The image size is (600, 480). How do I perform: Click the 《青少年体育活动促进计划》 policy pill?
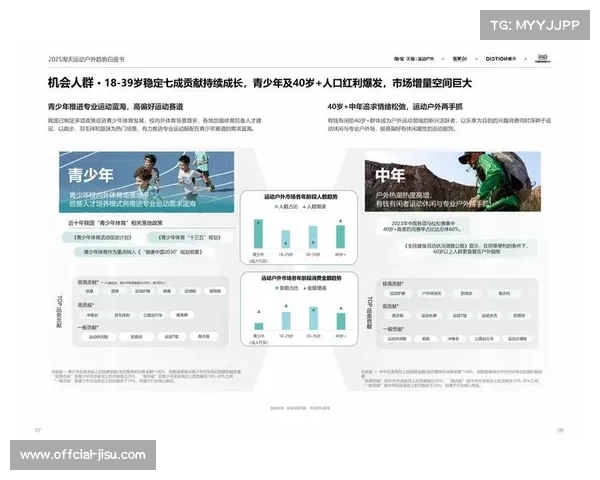point(102,238)
